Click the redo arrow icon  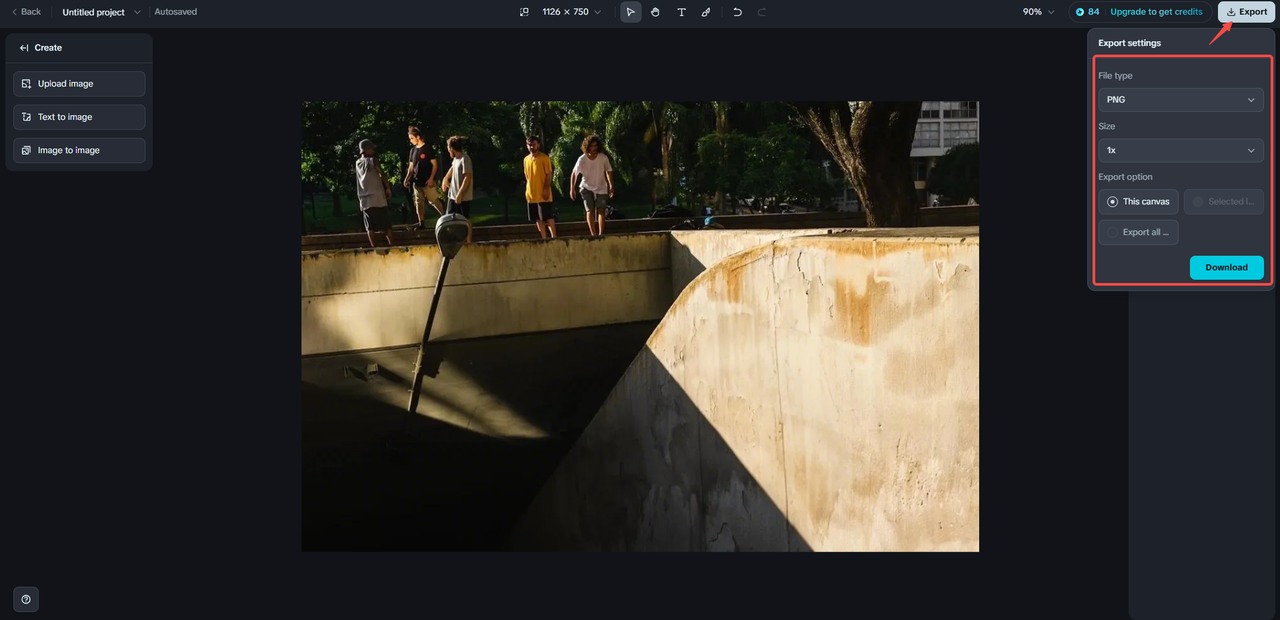click(x=762, y=12)
